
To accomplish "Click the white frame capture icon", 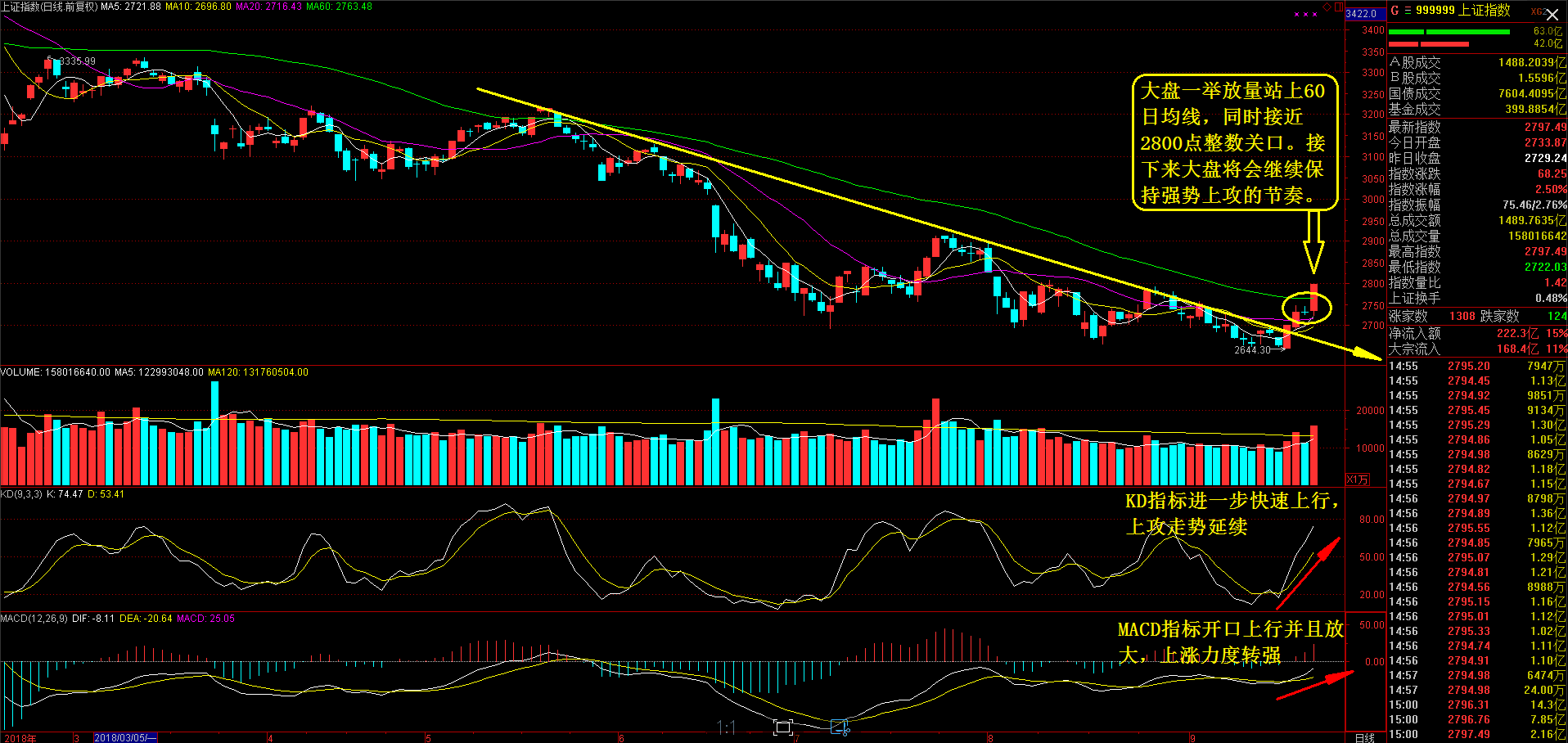I will tap(783, 727).
